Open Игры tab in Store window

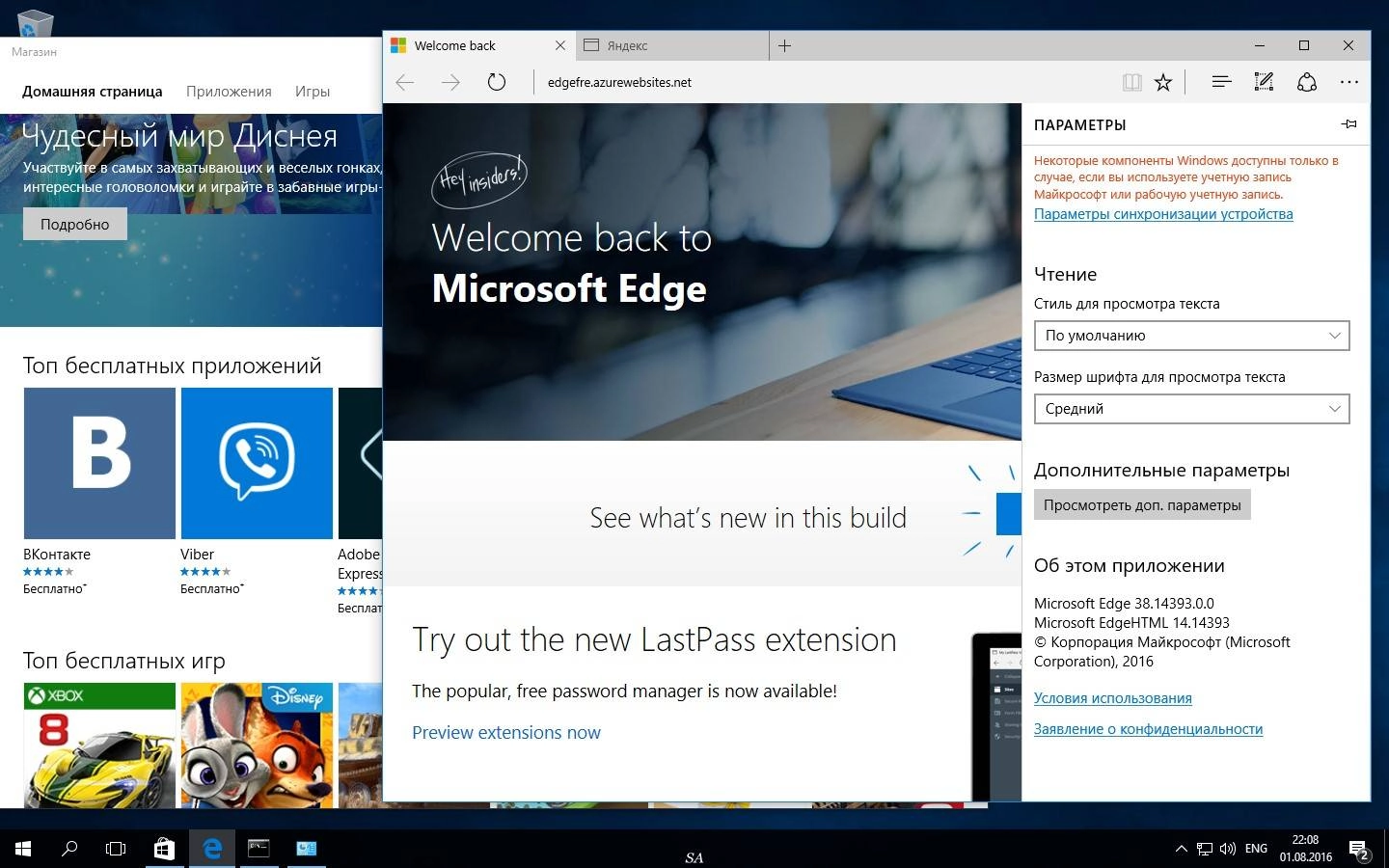click(313, 92)
